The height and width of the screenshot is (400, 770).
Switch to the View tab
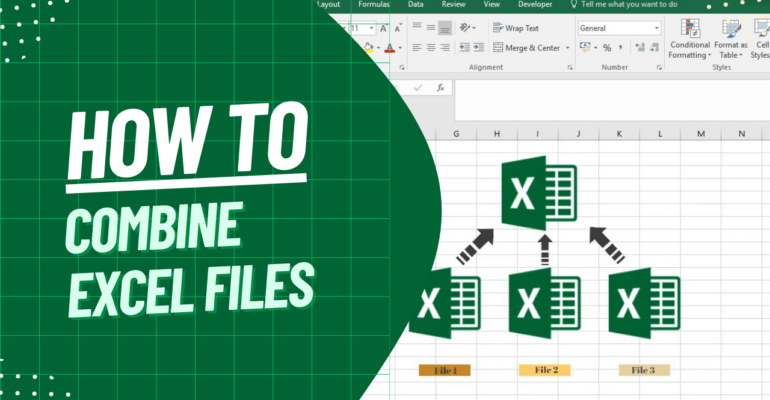click(492, 4)
